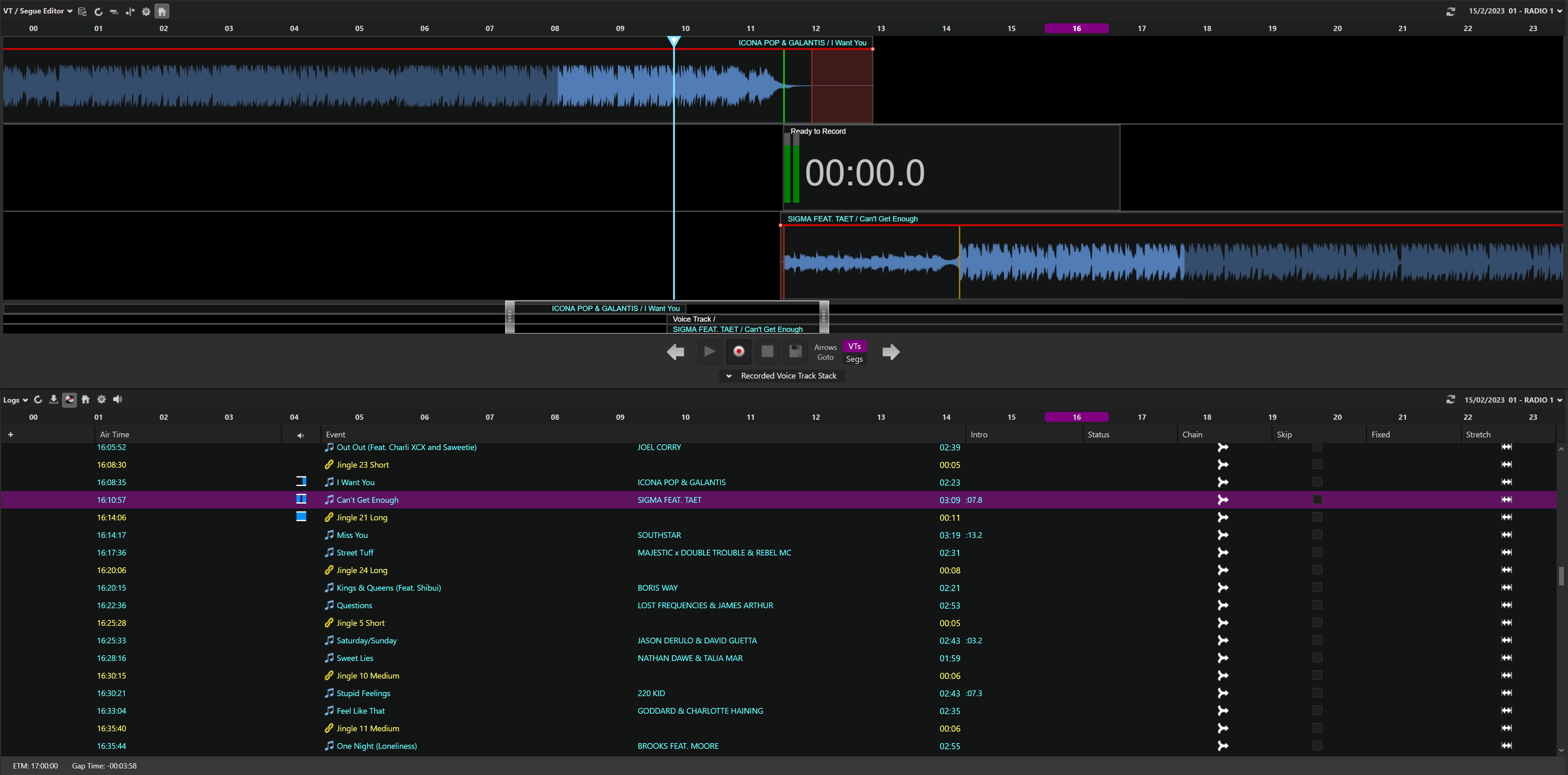Enable Skip checkbox for I Want You

click(1317, 482)
